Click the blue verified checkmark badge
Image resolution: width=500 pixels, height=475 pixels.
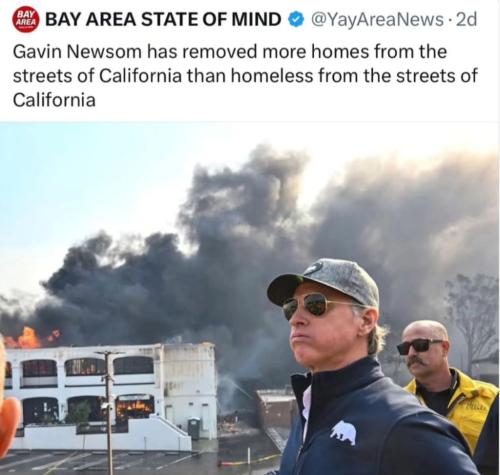(x=295, y=20)
